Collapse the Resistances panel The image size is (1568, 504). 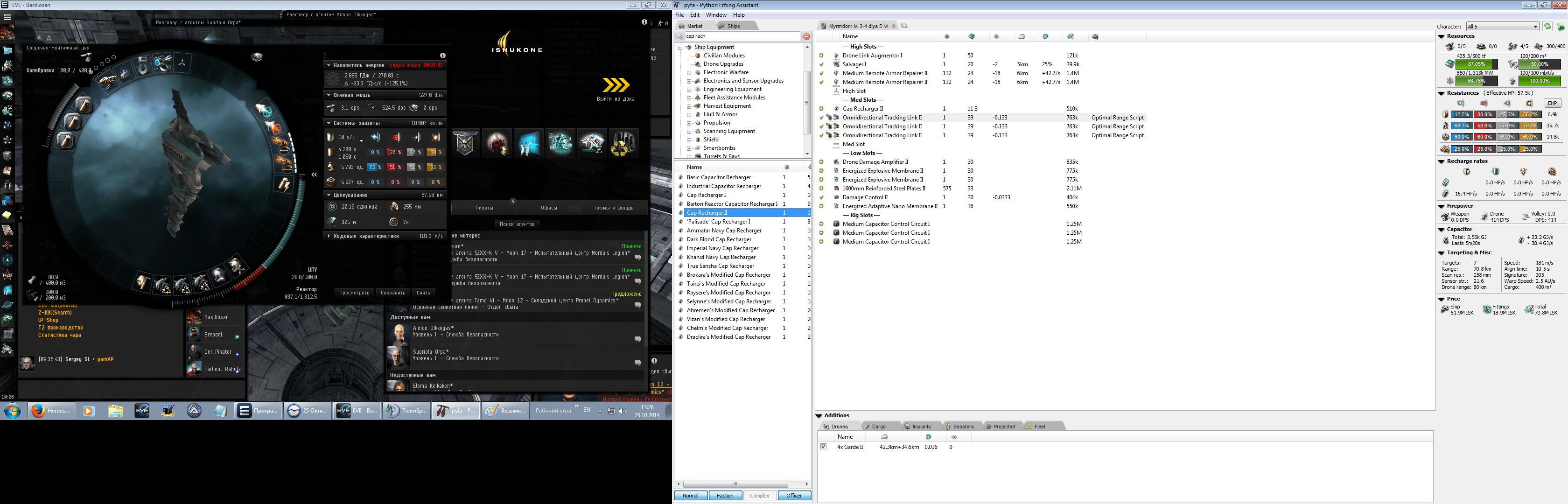[x=1442, y=93]
